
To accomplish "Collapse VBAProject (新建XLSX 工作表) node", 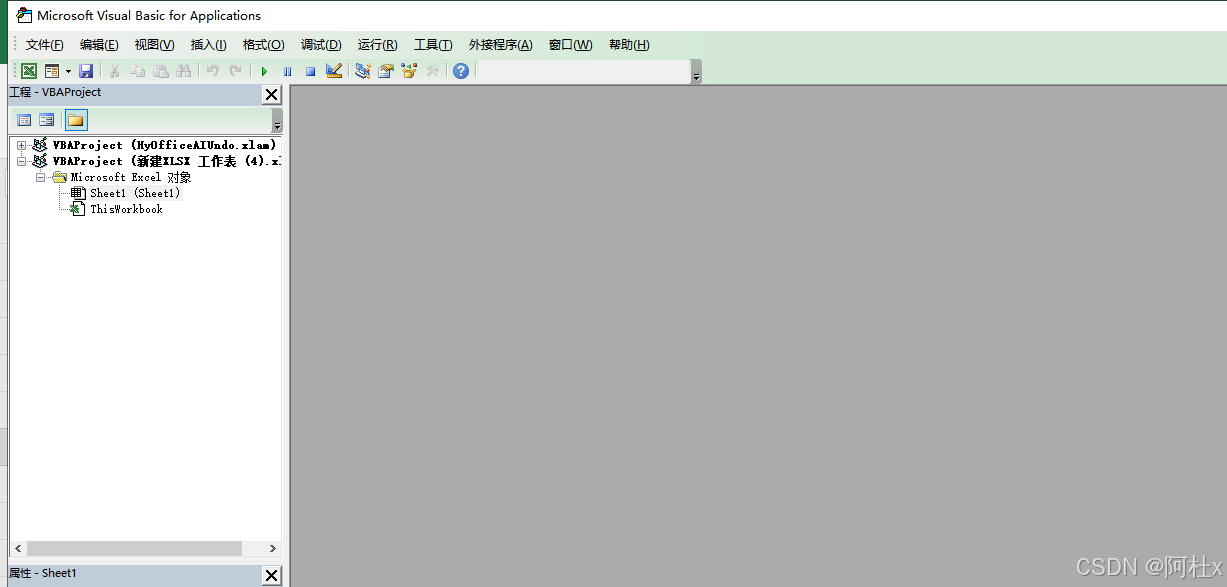I will [x=21, y=161].
